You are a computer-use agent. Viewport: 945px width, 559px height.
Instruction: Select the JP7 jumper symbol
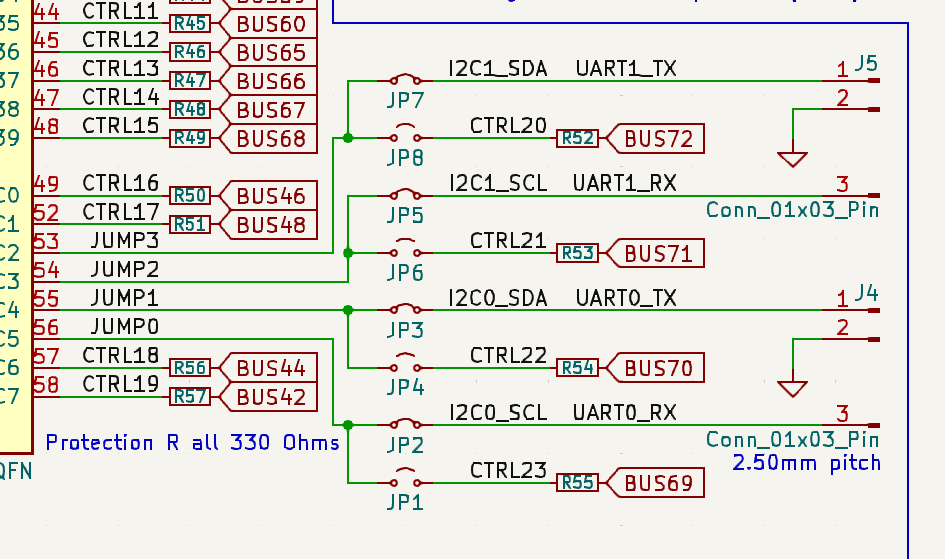pos(405,80)
